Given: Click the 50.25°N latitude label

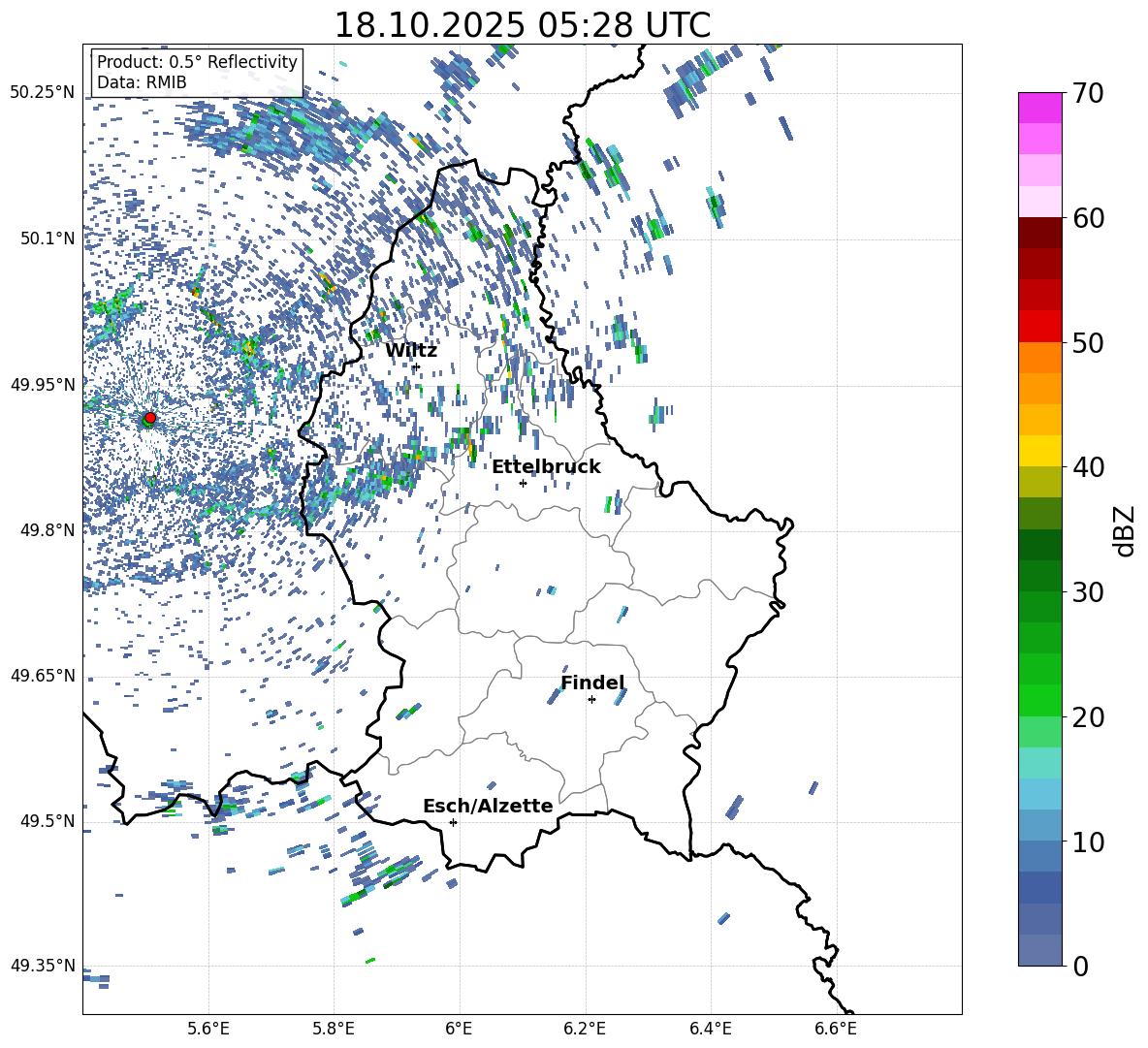Looking at the screenshot, I should tap(43, 93).
